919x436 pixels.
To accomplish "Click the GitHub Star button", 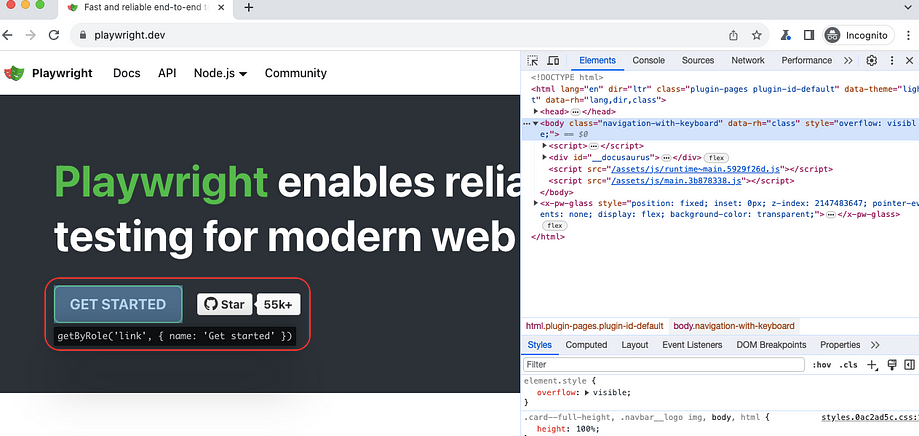I will [x=224, y=304].
